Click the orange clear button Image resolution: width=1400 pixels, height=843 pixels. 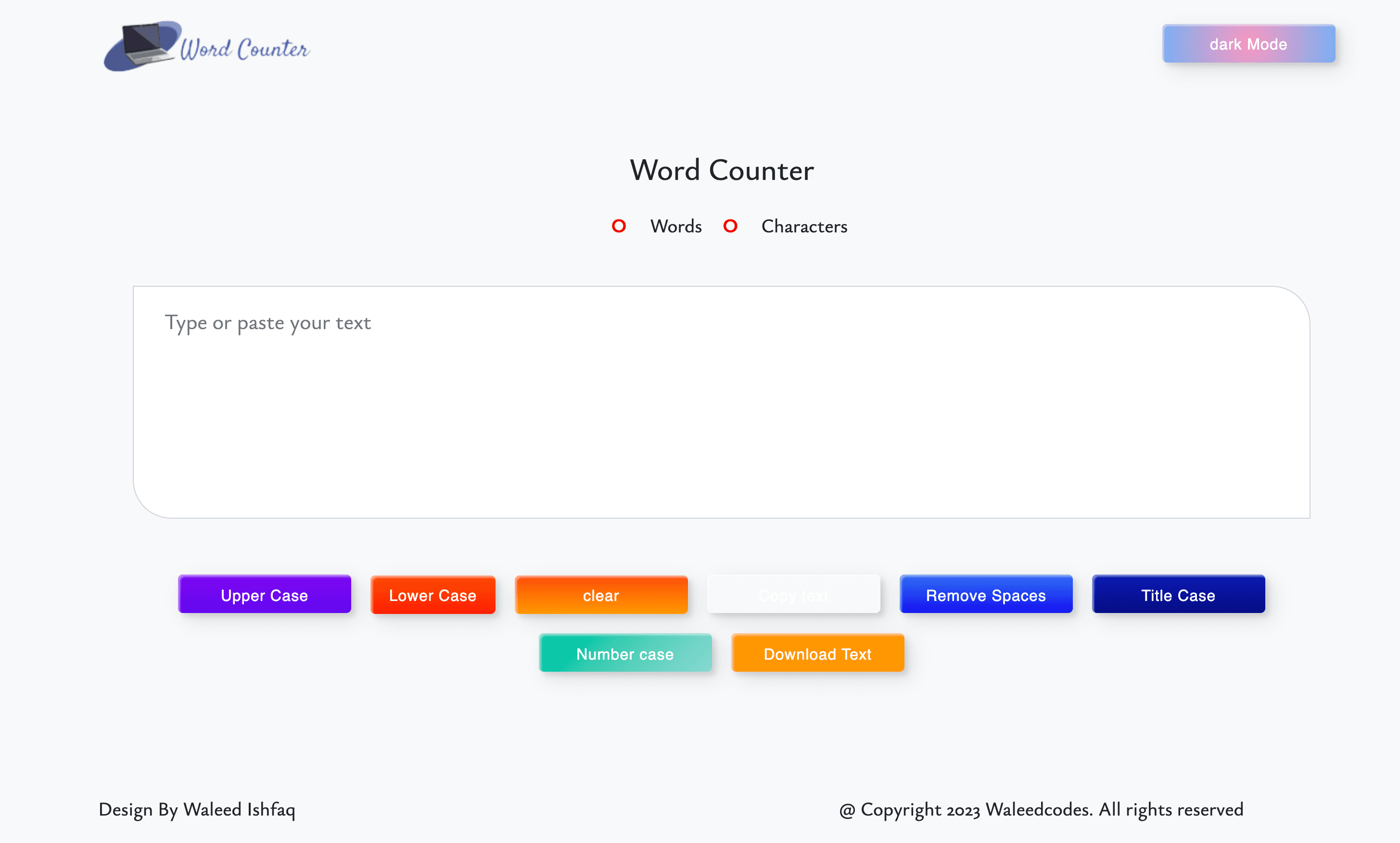point(601,595)
